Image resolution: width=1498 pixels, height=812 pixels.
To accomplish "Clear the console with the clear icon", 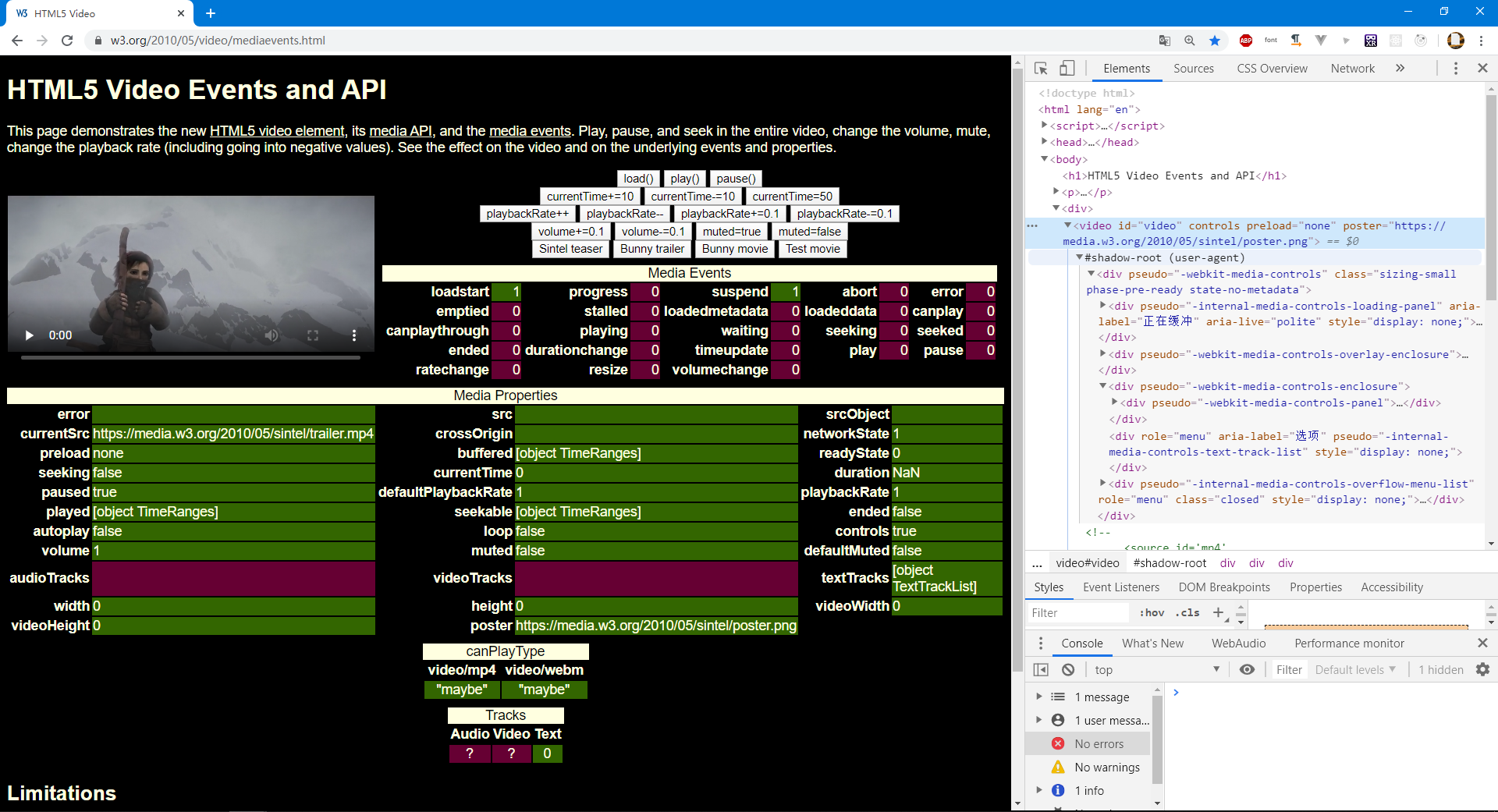I will [x=1067, y=669].
